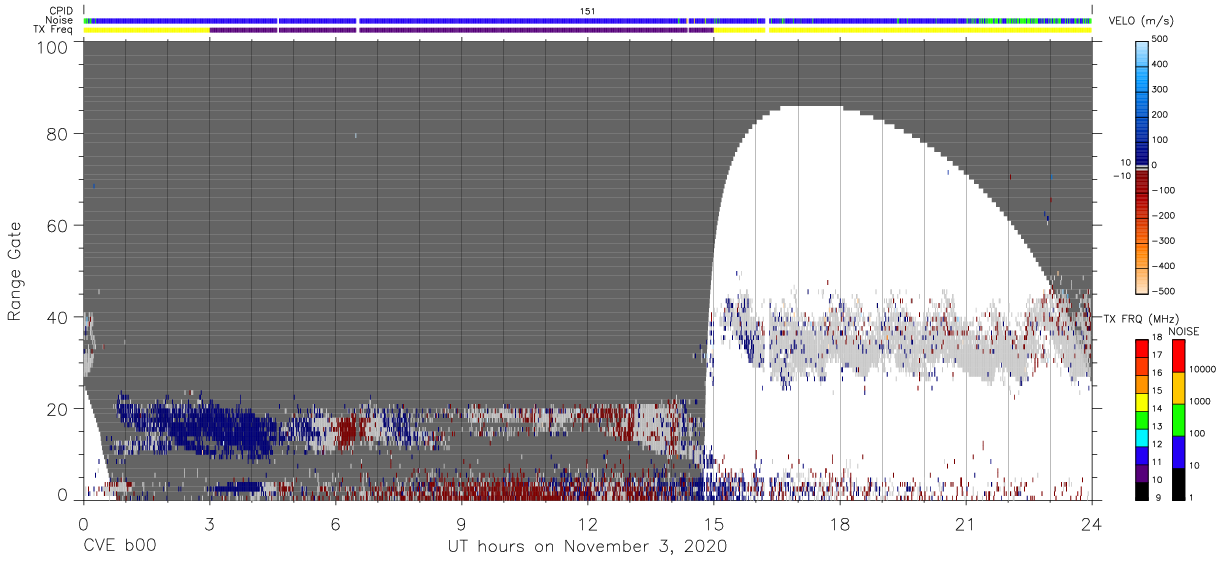
Task: Click the 60 tick on Range Gate axis
Action: pyautogui.click(x=57, y=225)
